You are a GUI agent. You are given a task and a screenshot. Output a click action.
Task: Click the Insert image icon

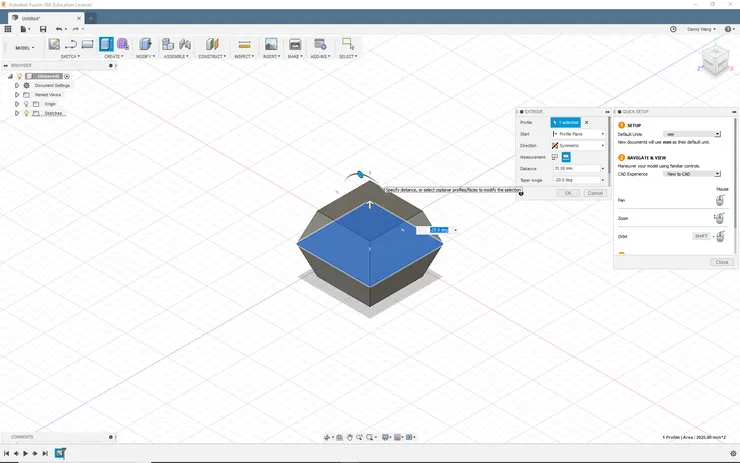coord(271,45)
